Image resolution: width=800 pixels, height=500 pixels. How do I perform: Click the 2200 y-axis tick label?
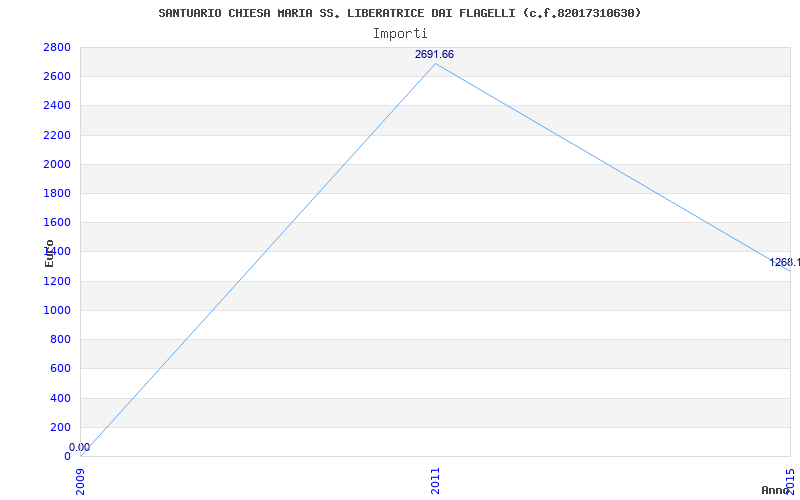tap(57, 135)
